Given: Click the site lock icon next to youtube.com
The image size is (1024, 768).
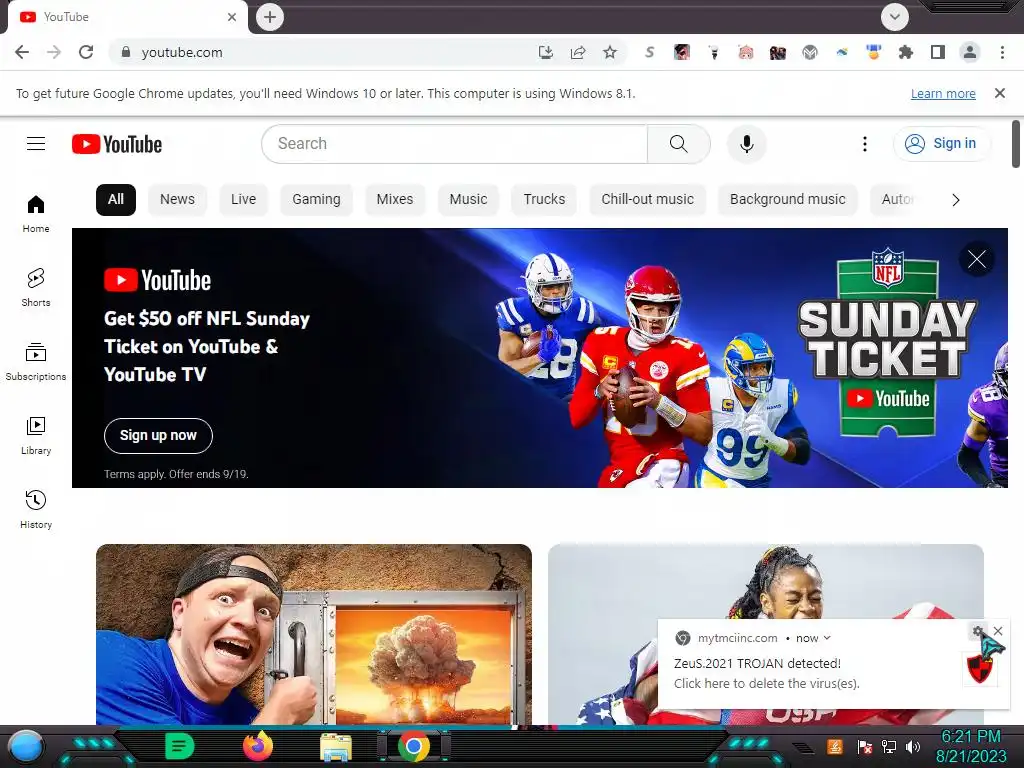Looking at the screenshot, I should 126,52.
